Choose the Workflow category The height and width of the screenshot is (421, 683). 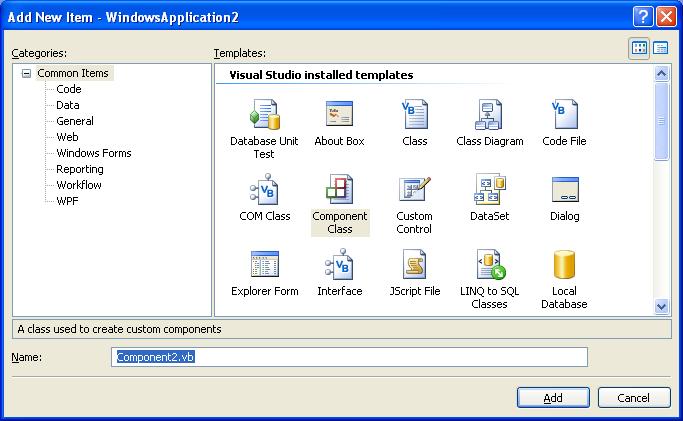(x=79, y=185)
